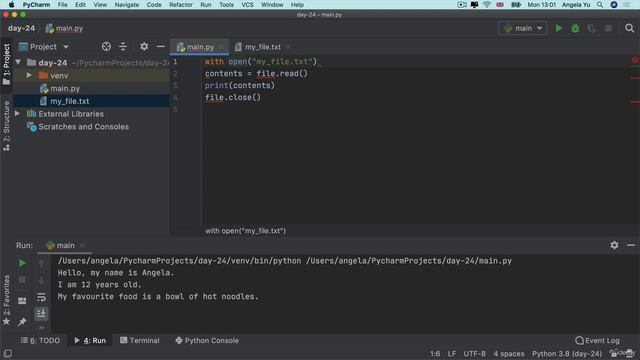640x360 pixels.
Task: Restore layout icon in Run panel
Action: 22,301
